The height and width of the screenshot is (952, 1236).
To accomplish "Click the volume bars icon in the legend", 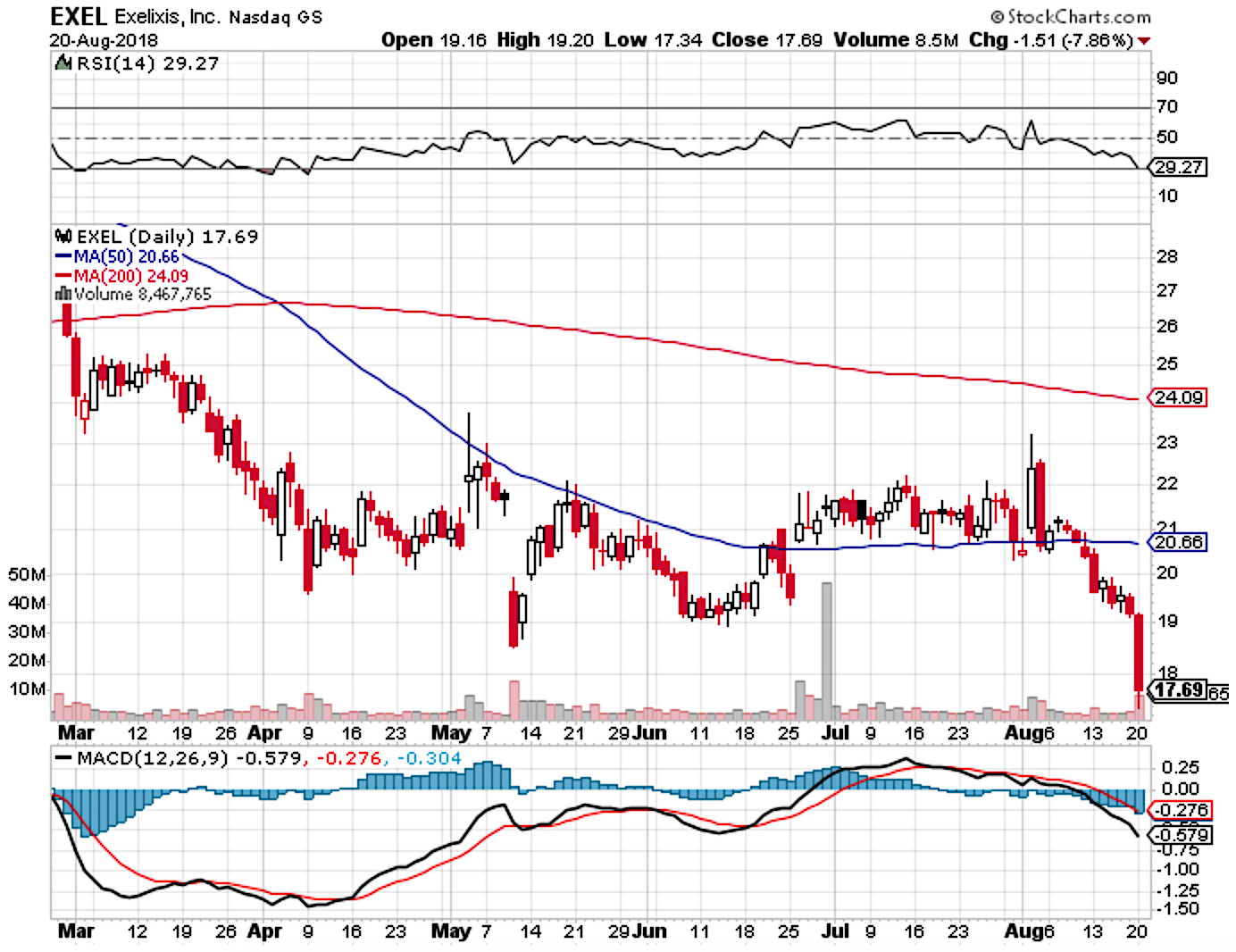I will [x=63, y=294].
